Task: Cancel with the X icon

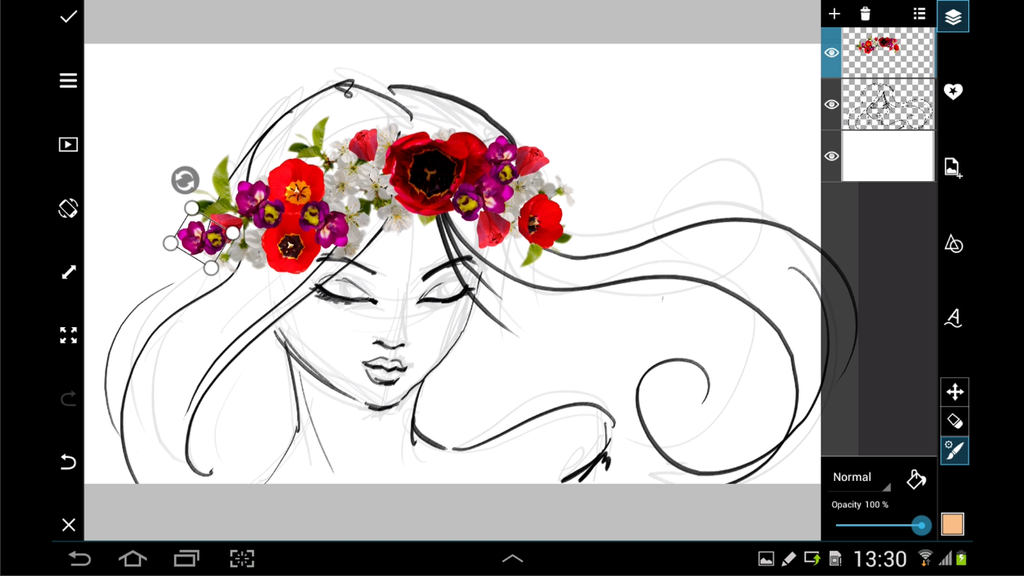Action: coord(69,524)
